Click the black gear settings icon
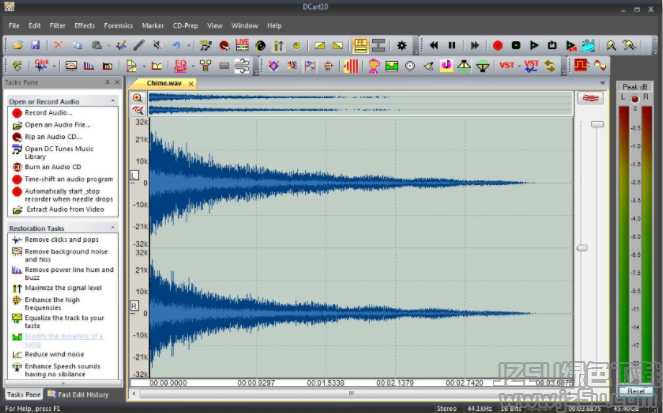Viewport: 663px width, 413px height. tap(402, 45)
